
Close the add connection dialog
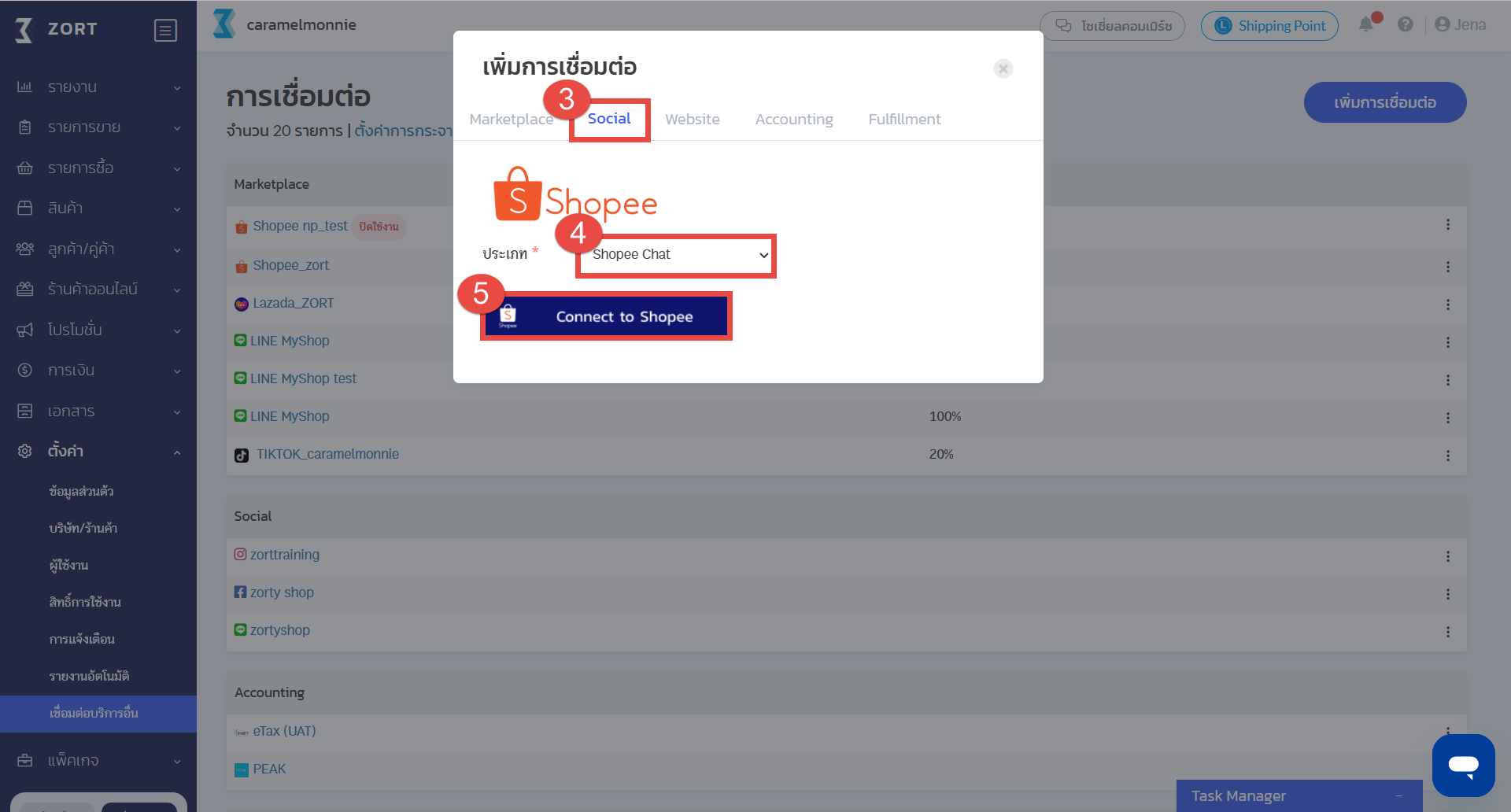click(1003, 68)
